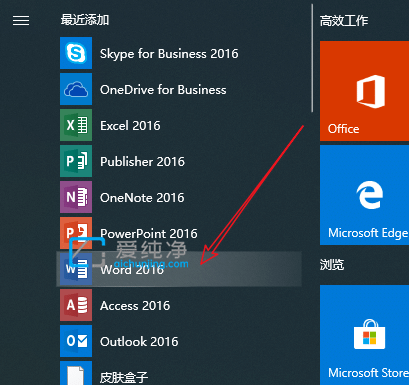Click the Outlook 2016 icon

click(76, 341)
